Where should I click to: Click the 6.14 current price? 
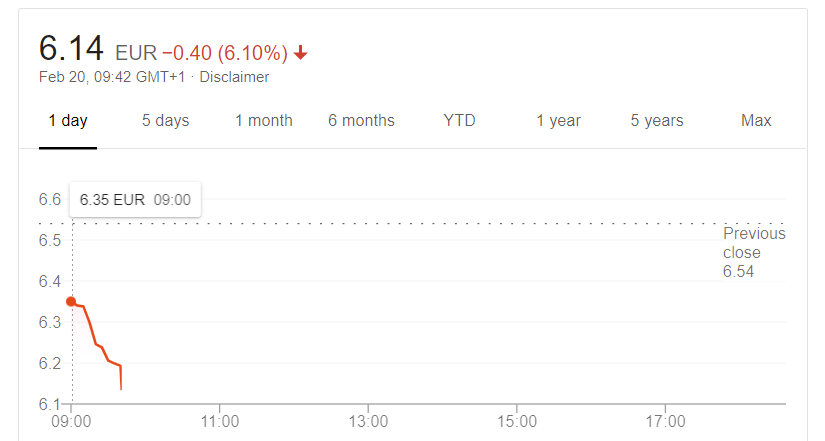tap(71, 48)
